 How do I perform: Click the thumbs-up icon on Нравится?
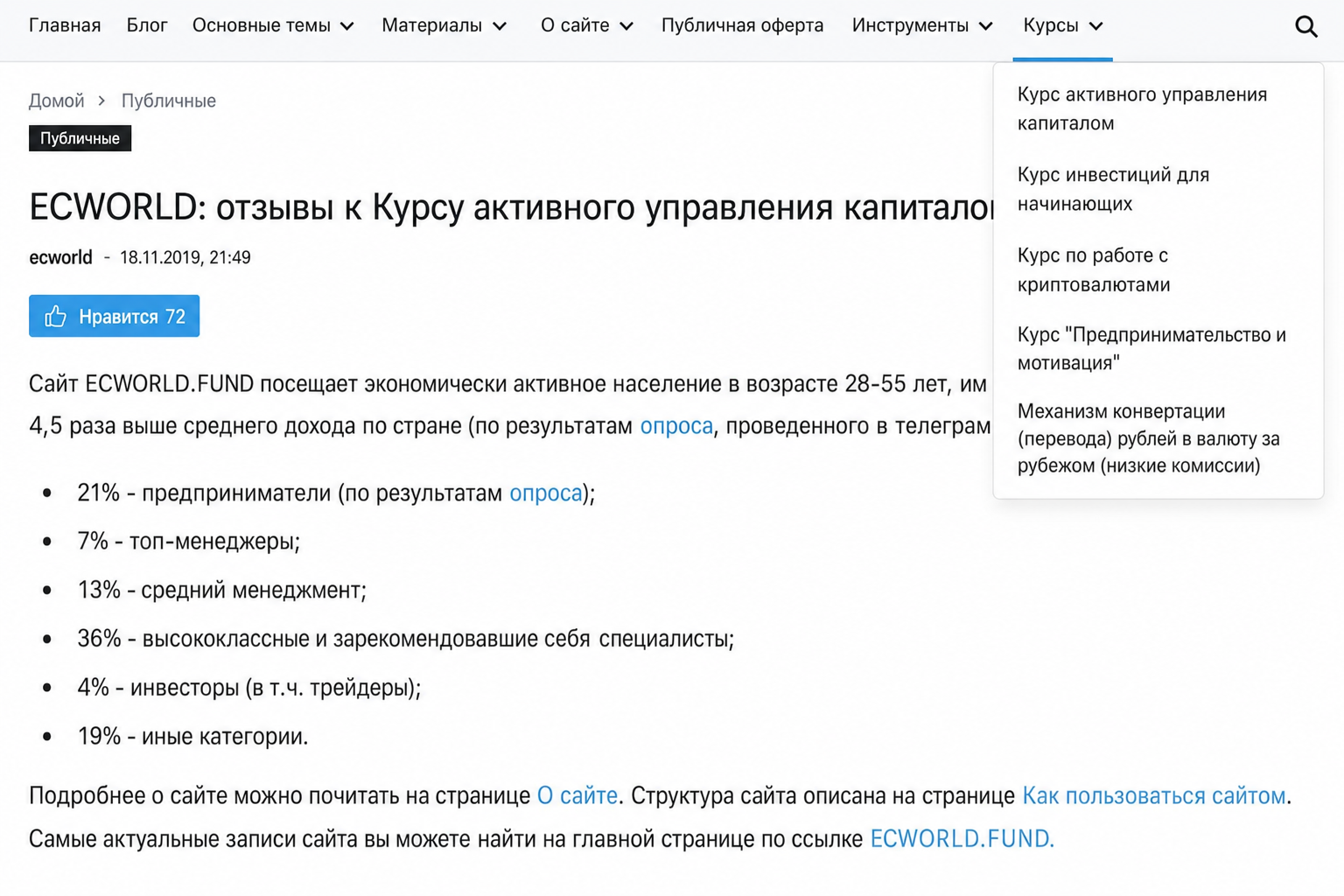click(55, 316)
